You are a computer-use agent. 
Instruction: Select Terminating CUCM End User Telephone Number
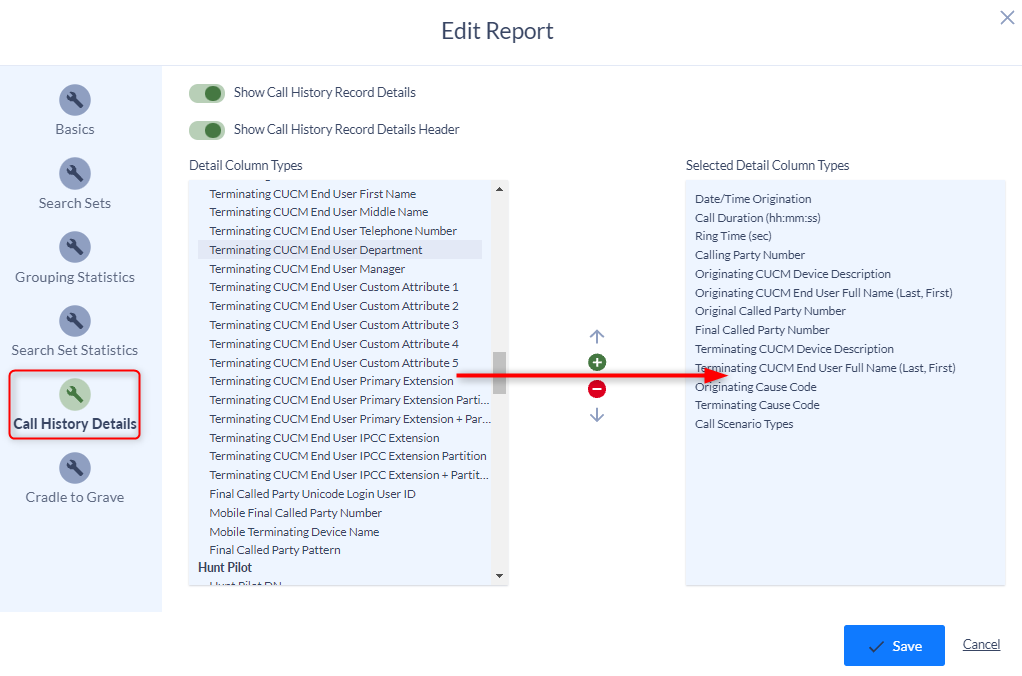click(333, 231)
